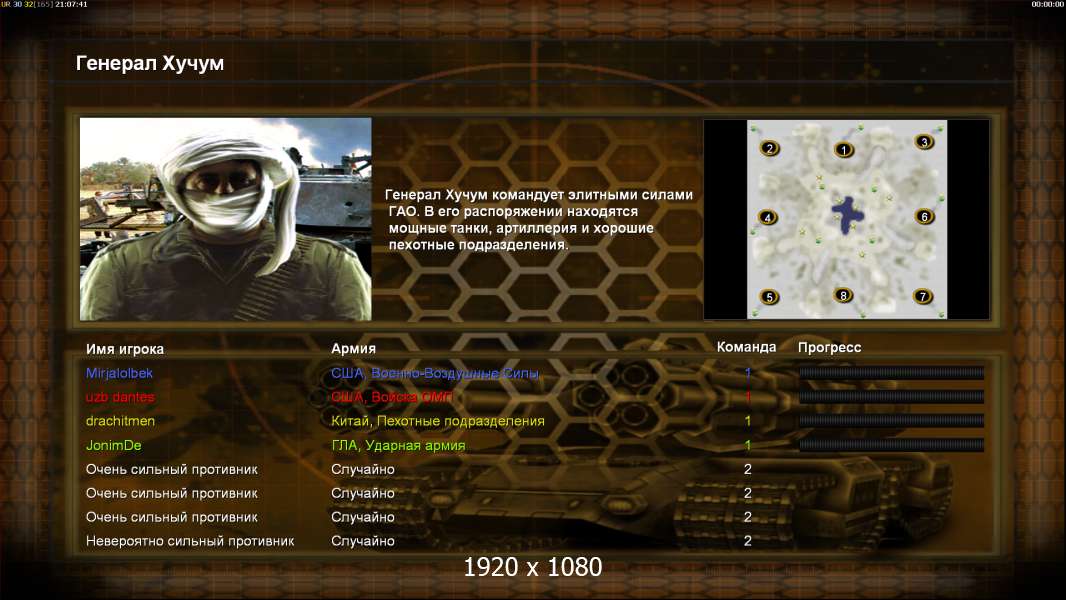
Task: Click the '1920 x 1080' resolution label
Action: pos(532,567)
